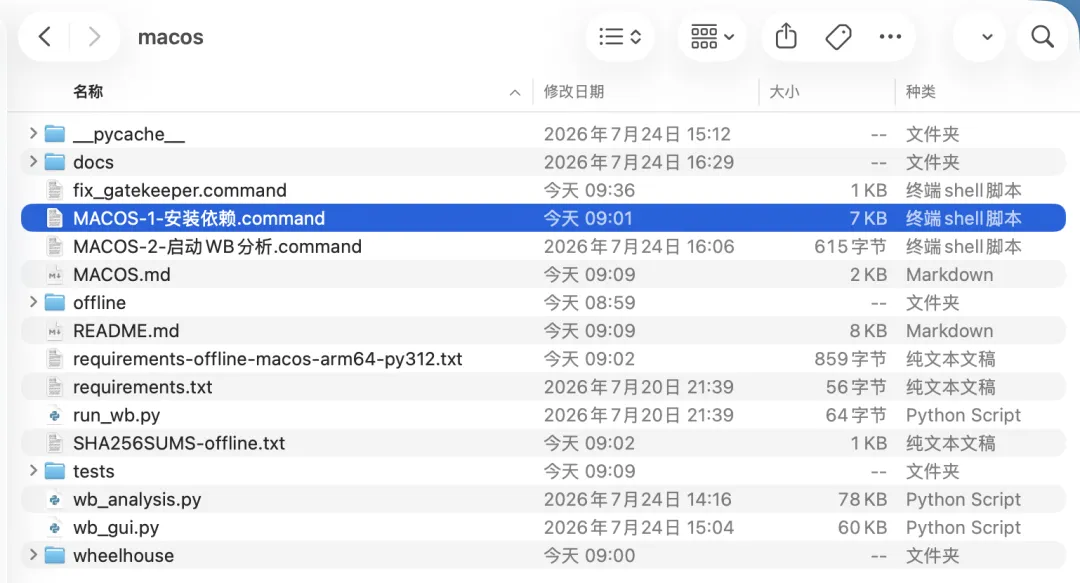Expand the wheelhouse folder disclosure arrow

pos(32,555)
